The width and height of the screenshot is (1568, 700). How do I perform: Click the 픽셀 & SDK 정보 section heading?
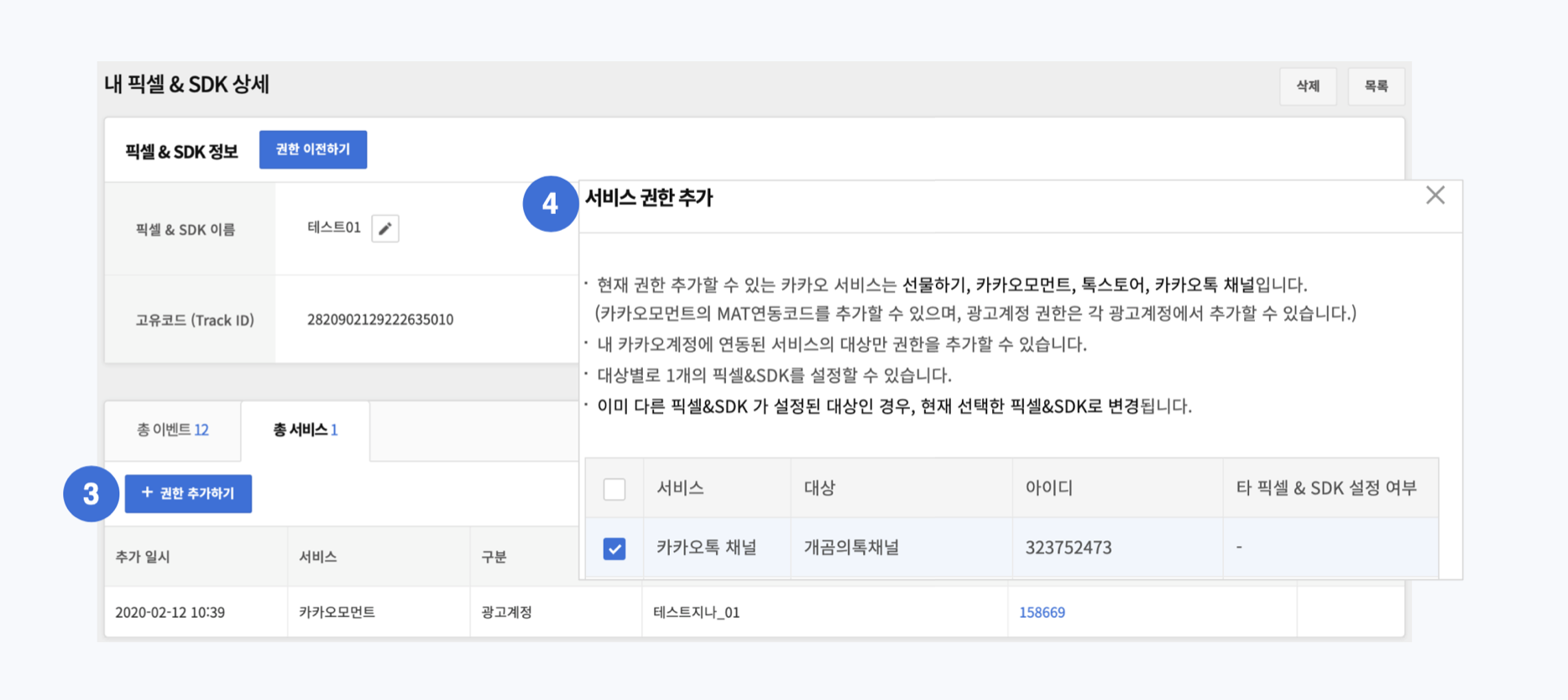coord(181,151)
